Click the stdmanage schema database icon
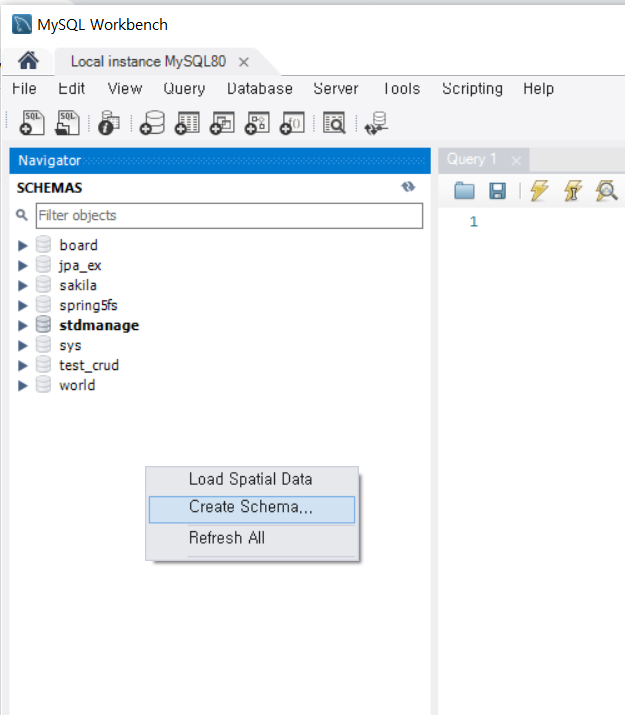 point(43,325)
